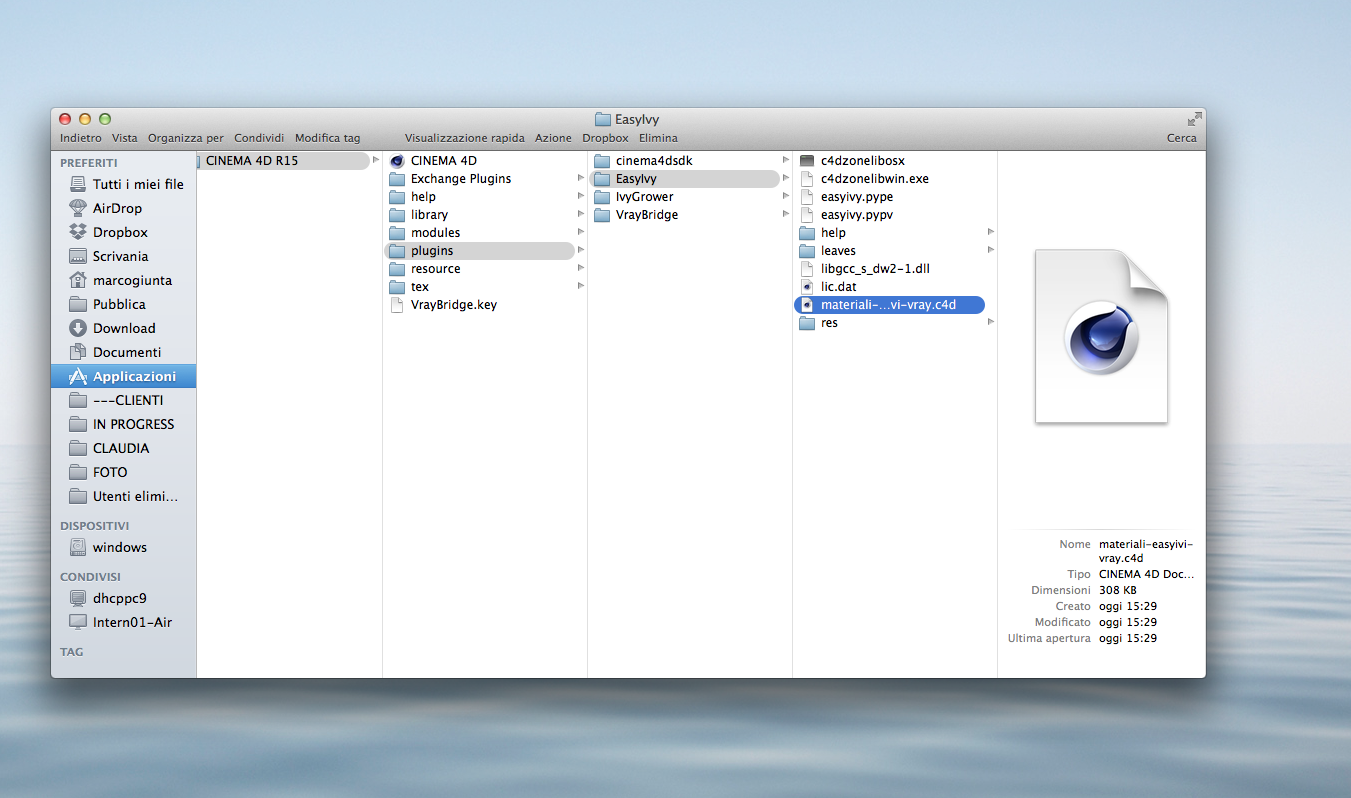Click the Download arrow icon in sidebar
The image size is (1351, 798).
coord(78,328)
